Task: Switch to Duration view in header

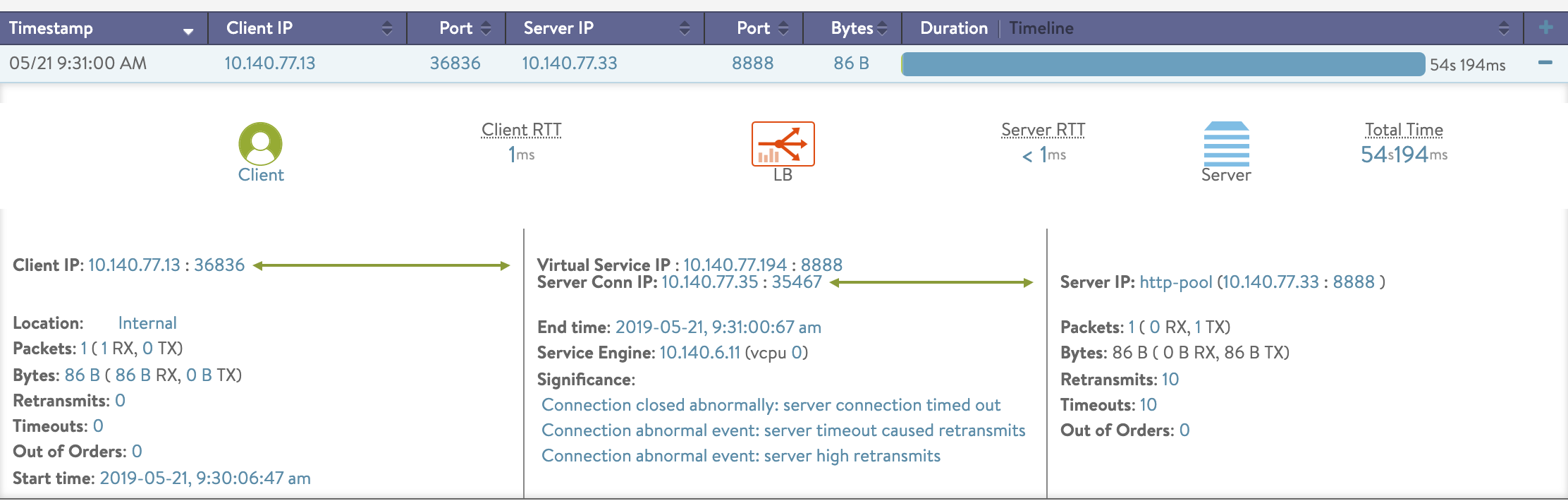Action: tap(954, 28)
